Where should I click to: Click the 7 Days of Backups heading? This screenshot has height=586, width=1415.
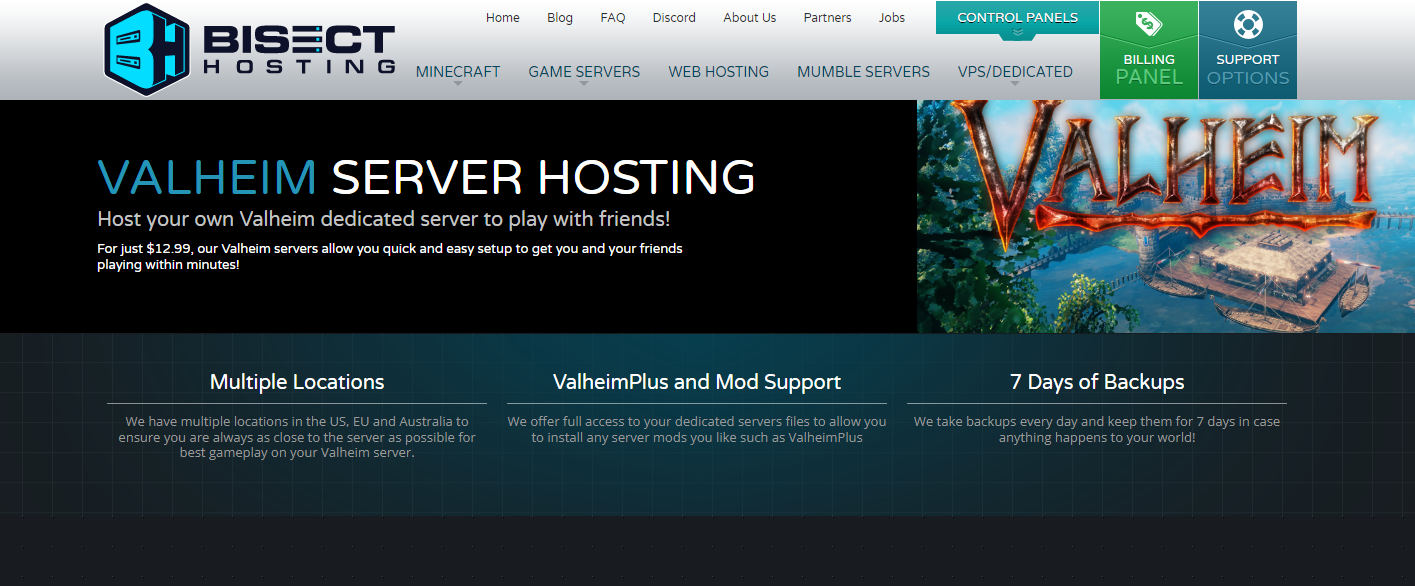coord(1097,382)
